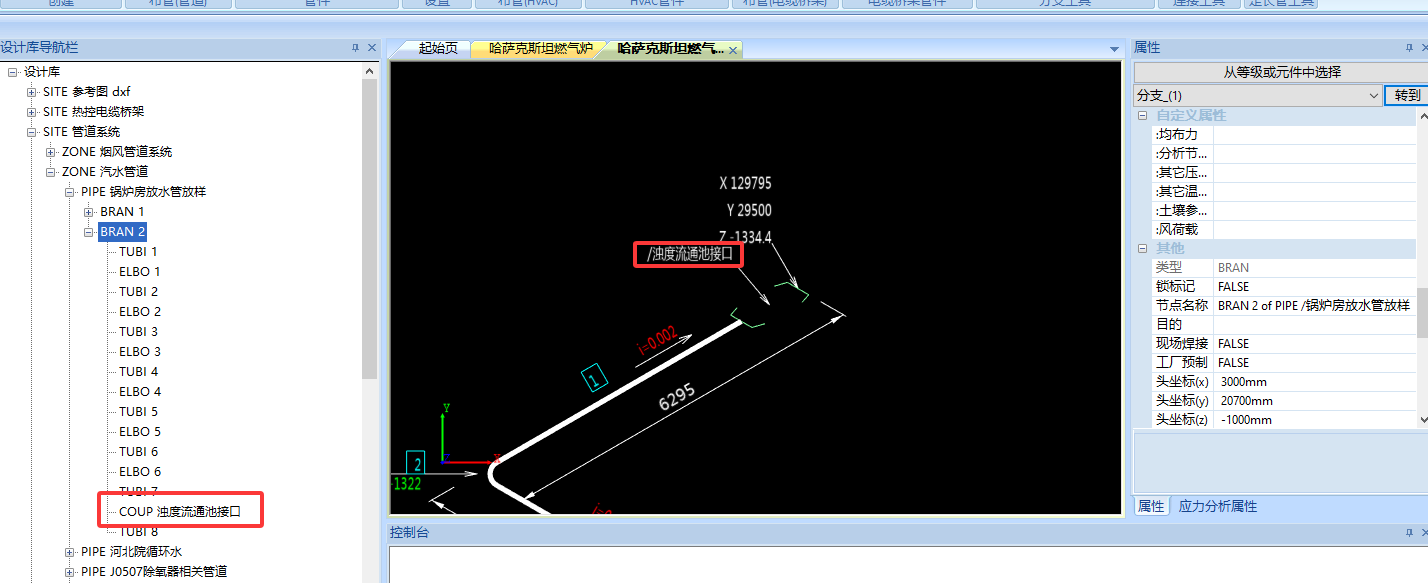Close the 设计库导航栏 panel
Viewport: 1428px width, 583px height.
pyautogui.click(x=372, y=48)
